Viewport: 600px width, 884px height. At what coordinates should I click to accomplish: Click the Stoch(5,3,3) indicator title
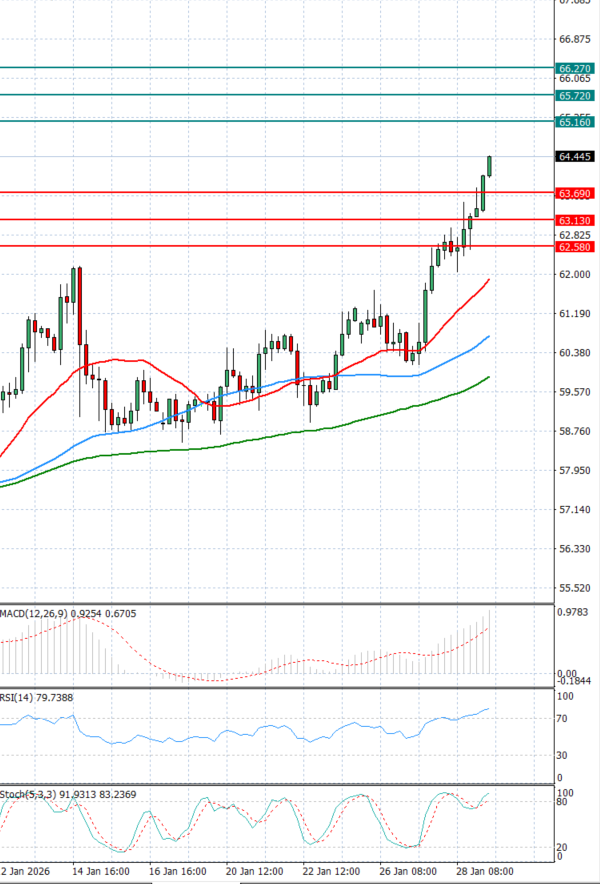point(28,794)
